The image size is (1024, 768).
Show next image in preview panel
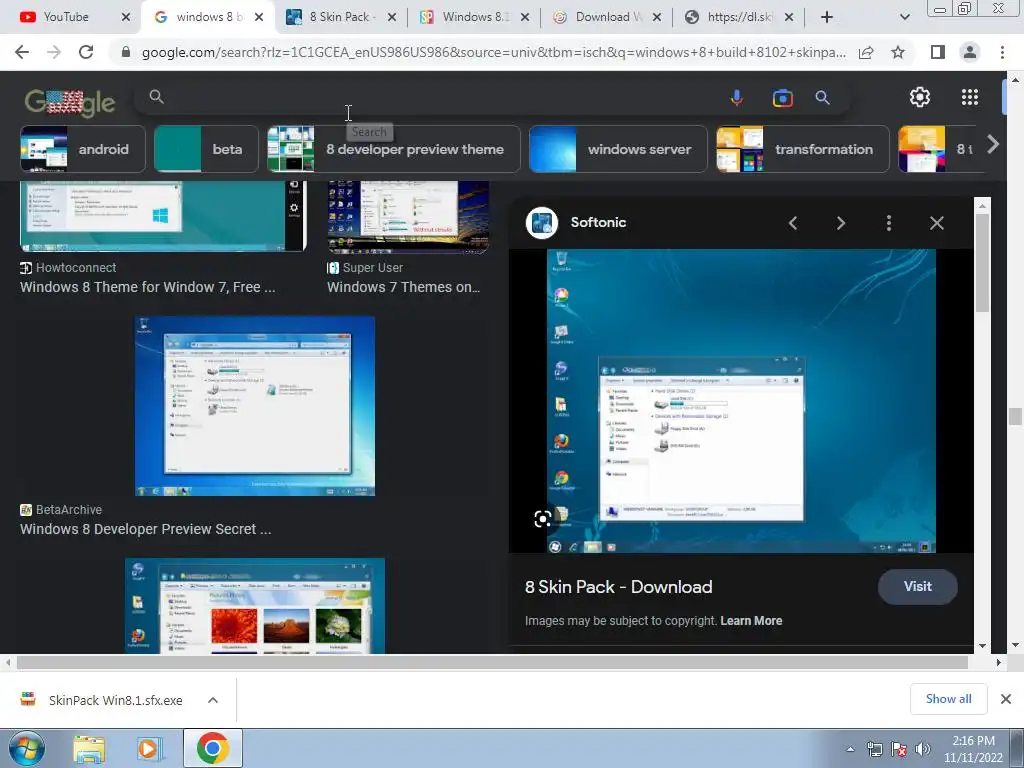840,223
